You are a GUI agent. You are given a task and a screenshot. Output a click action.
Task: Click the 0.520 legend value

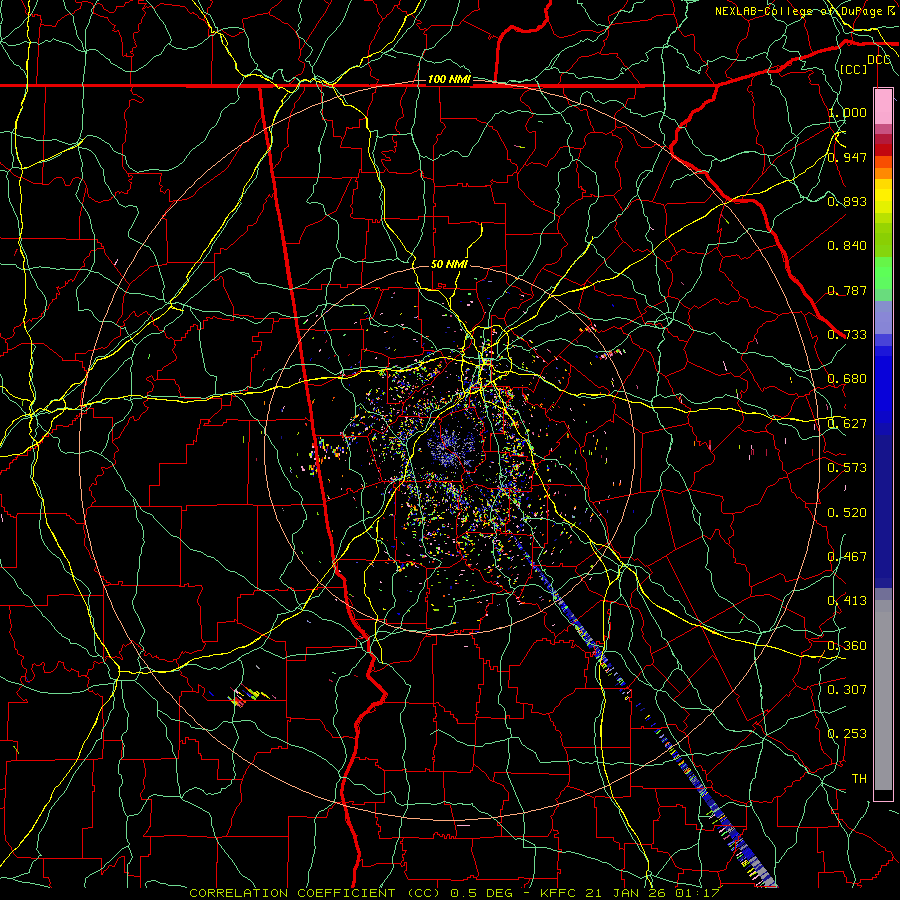click(x=847, y=512)
